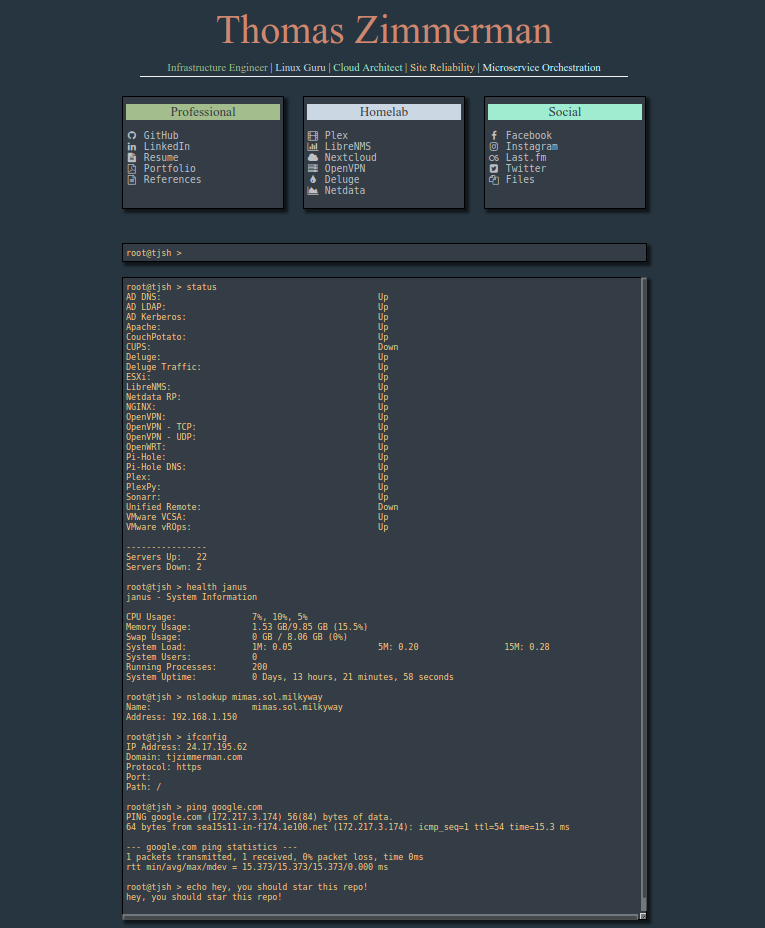The width and height of the screenshot is (765, 928).
Task: Click the References file icon
Action: pos(132,179)
